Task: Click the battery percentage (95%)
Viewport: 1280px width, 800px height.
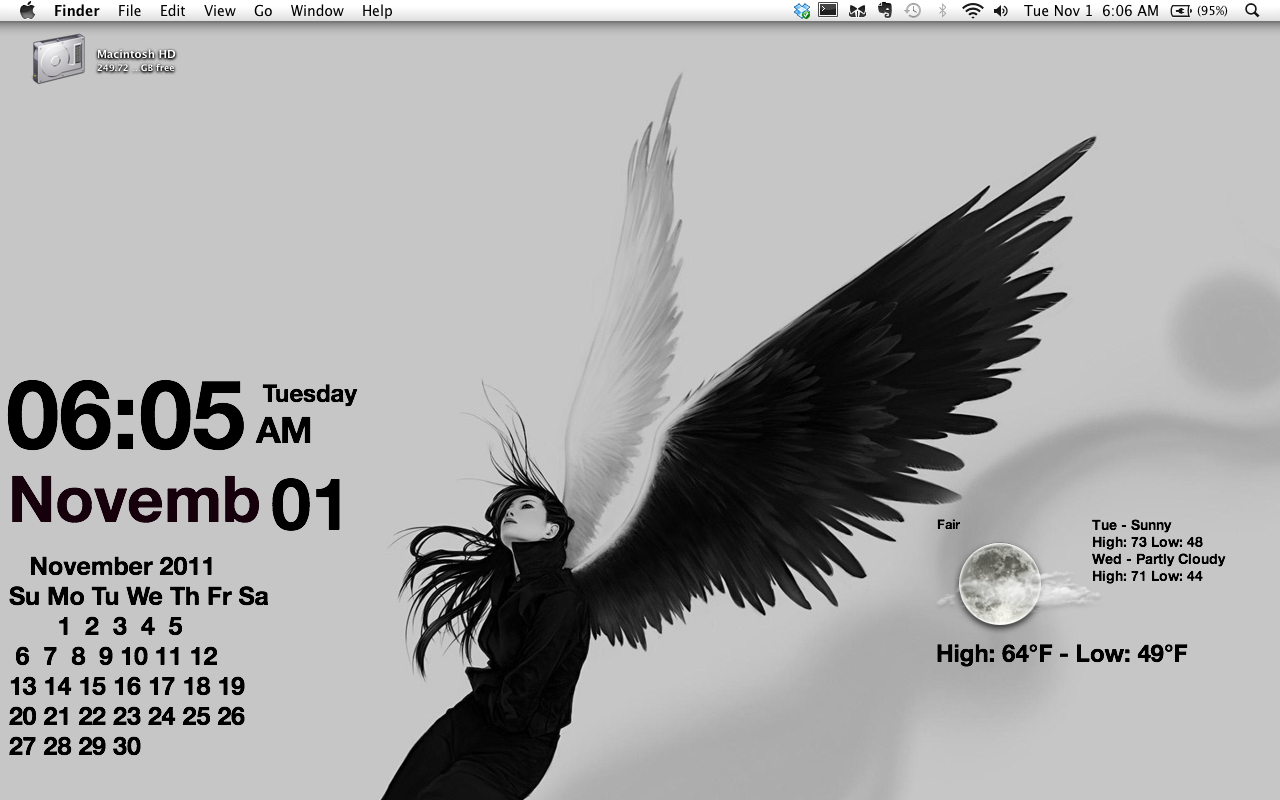Action: pos(1212,11)
